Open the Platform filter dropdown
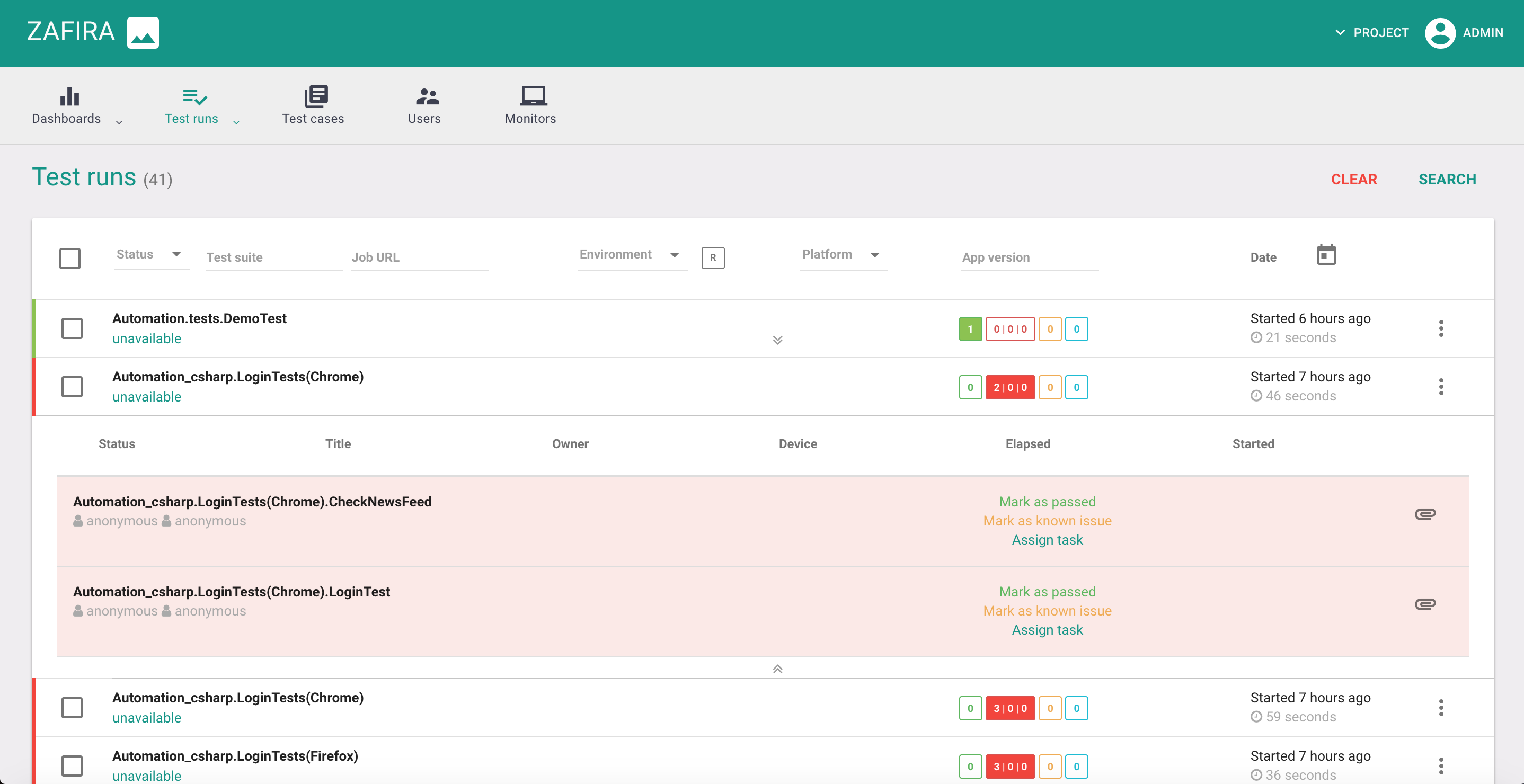This screenshot has height=784, width=1524. tap(842, 255)
